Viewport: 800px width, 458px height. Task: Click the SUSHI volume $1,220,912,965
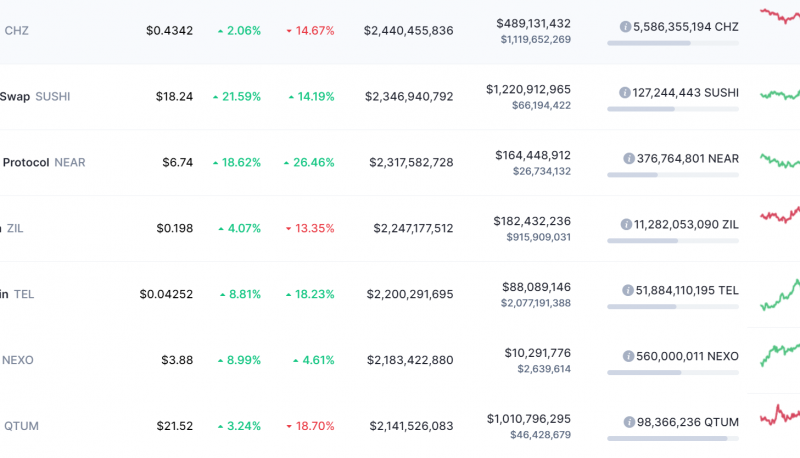pos(529,89)
